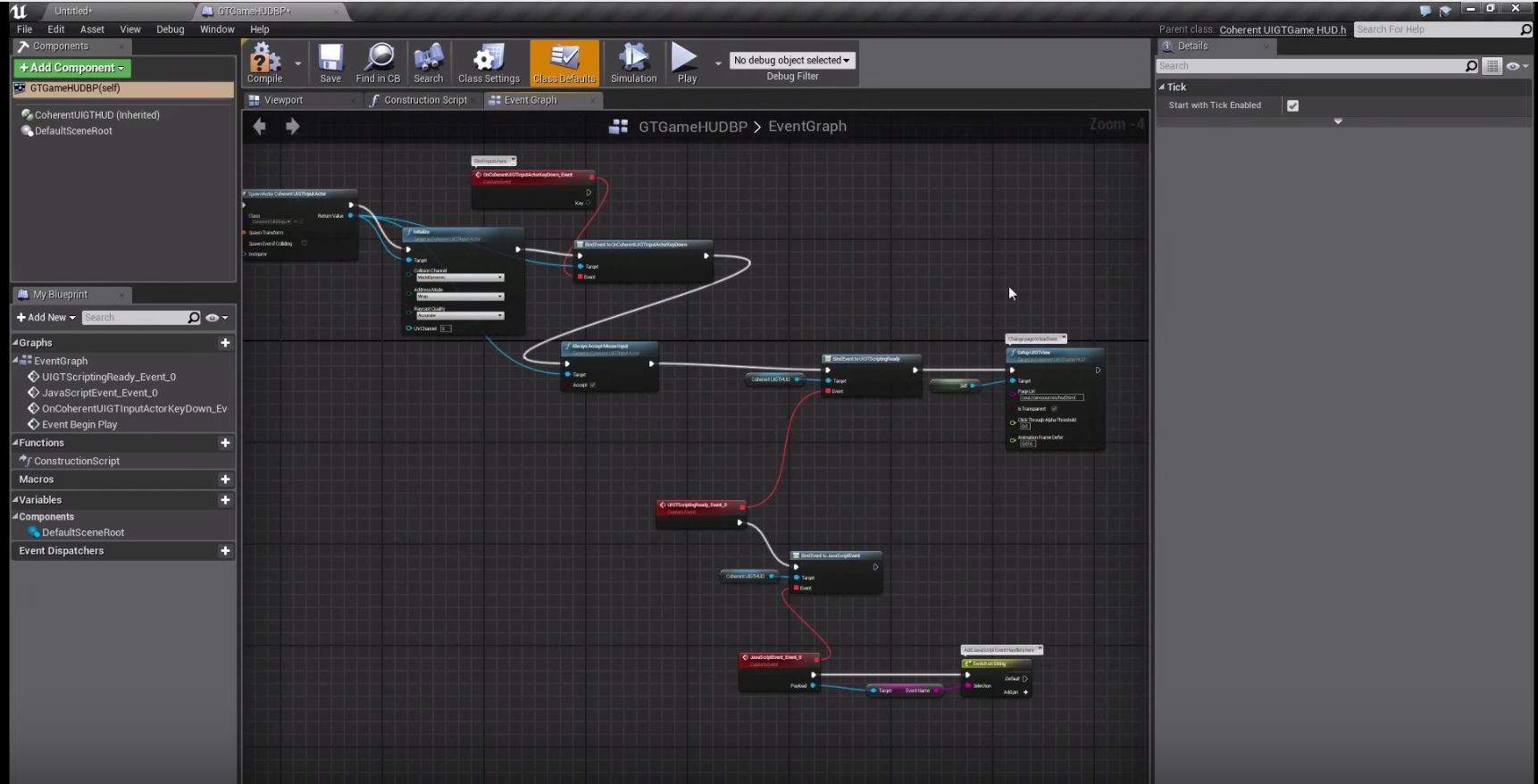Select the Class Defaults toolbar icon
Image resolution: width=1538 pixels, height=784 pixels.
click(564, 63)
